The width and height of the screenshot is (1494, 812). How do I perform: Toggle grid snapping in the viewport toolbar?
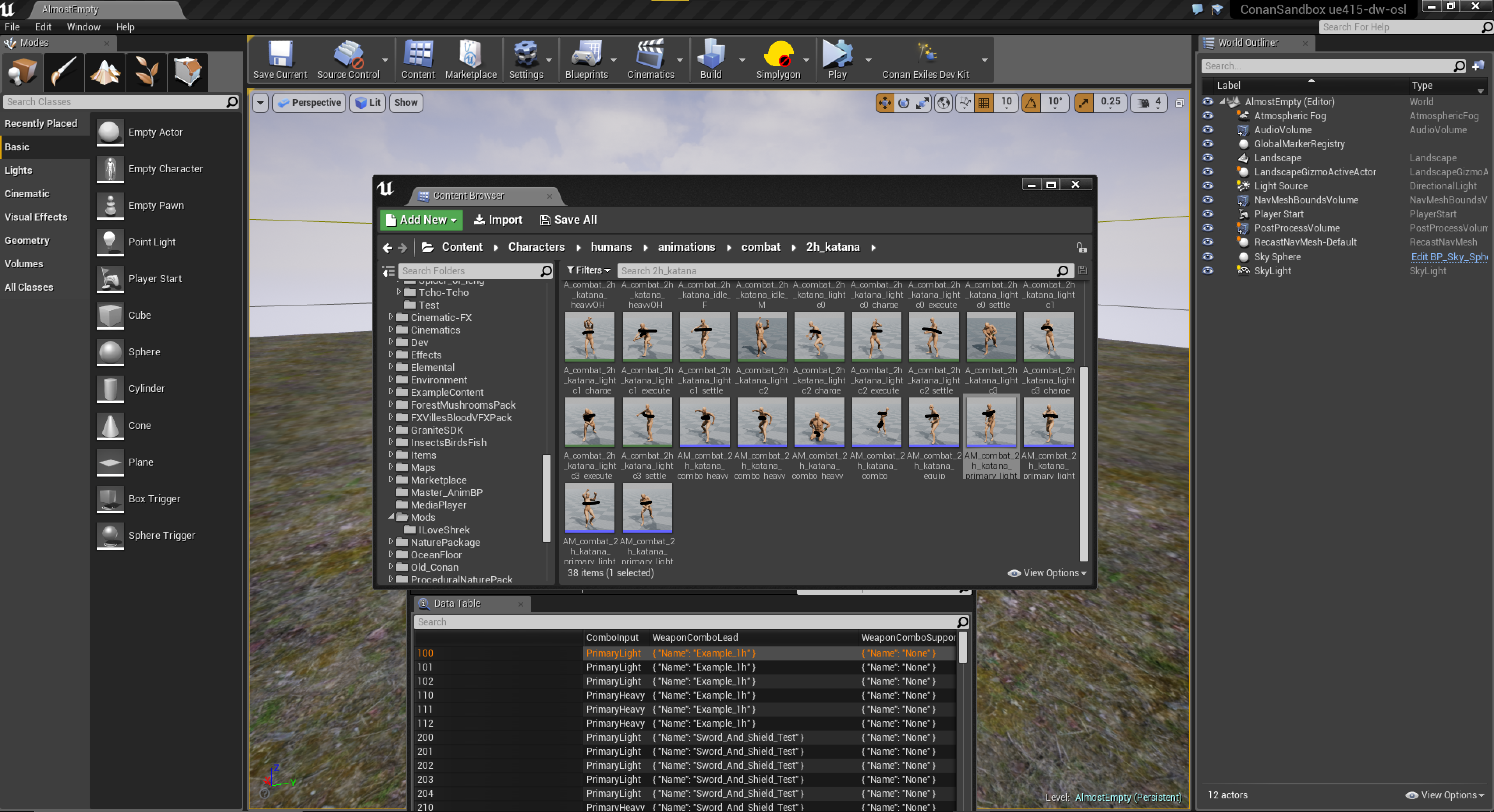(x=984, y=103)
